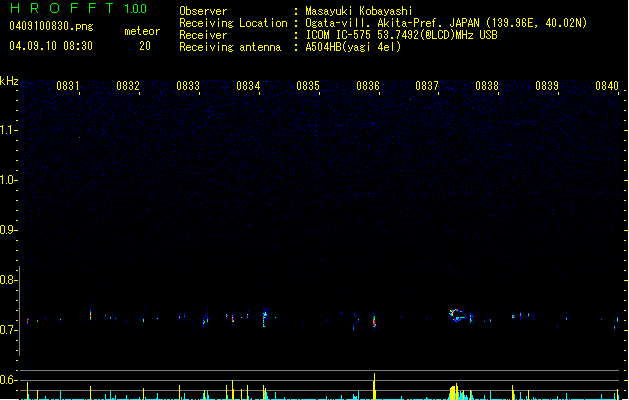Click the Ogata-vill. Akita-Pref. JAPAN location text
This screenshot has height=400, width=629.
tap(446, 23)
